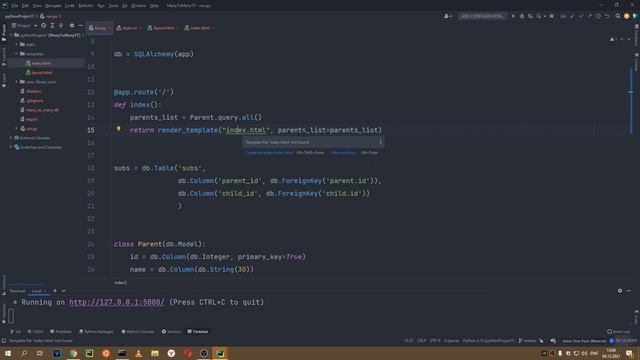Image resolution: width=640 pixels, height=360 pixels.
Task: Collapse the templates folder in project tree
Action: (17, 53)
